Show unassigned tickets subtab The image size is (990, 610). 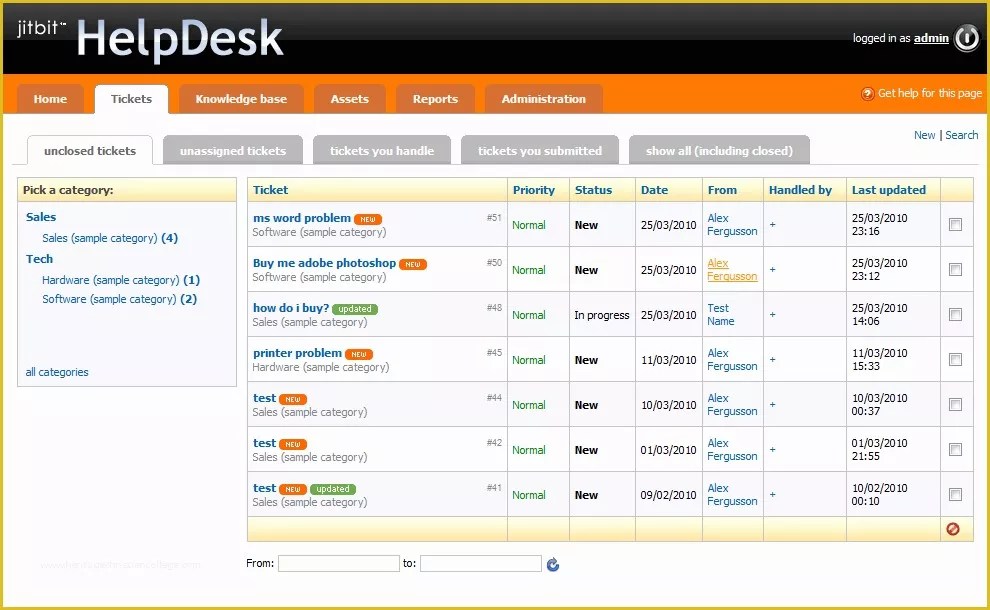233,151
